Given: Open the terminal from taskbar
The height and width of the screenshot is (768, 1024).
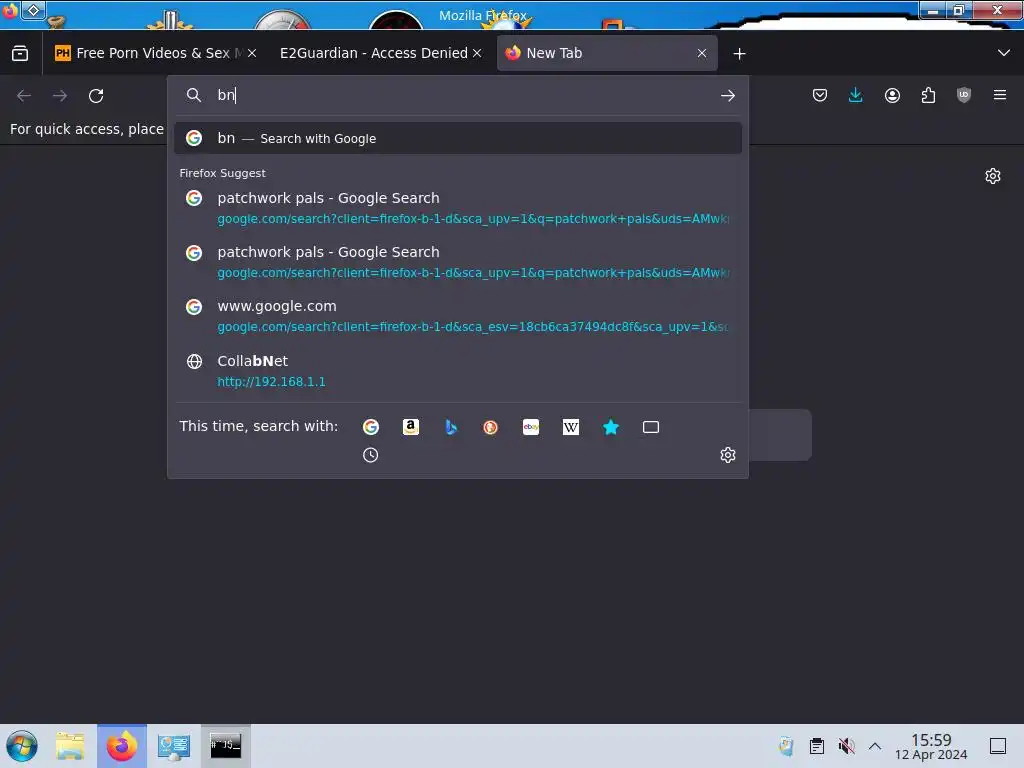Looking at the screenshot, I should pyautogui.click(x=225, y=746).
